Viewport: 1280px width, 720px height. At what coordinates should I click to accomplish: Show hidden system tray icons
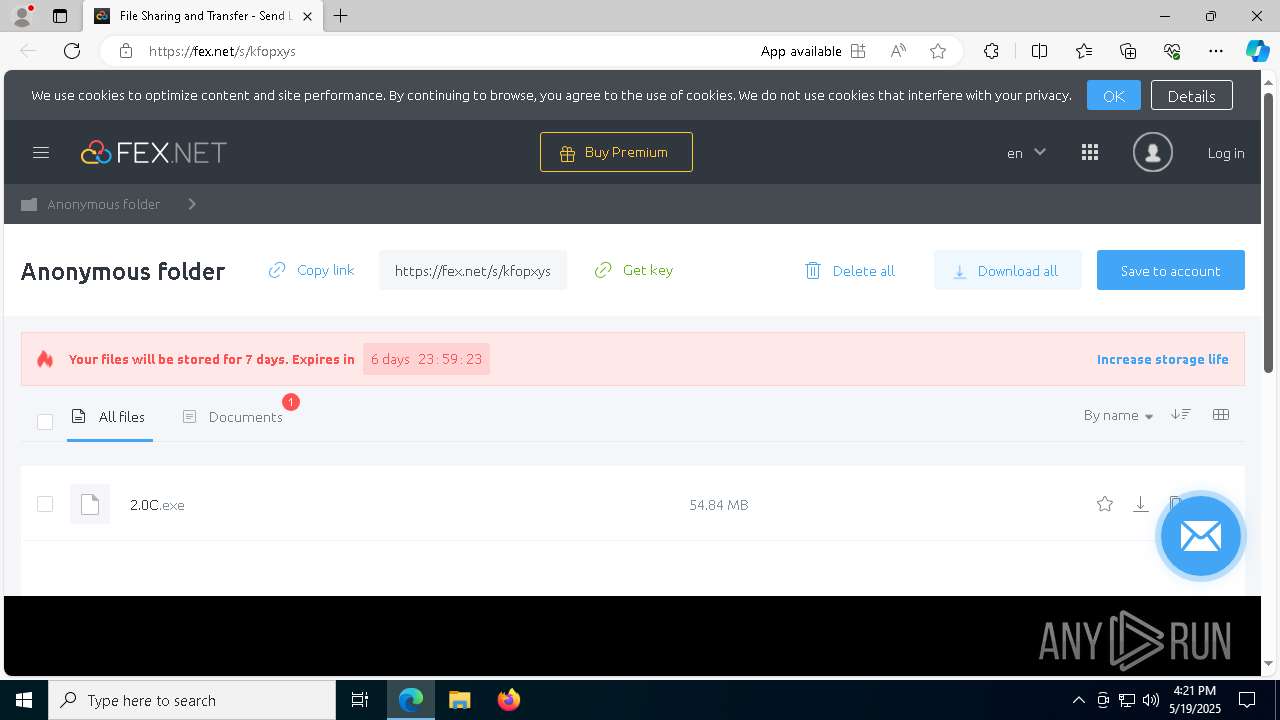click(1078, 700)
